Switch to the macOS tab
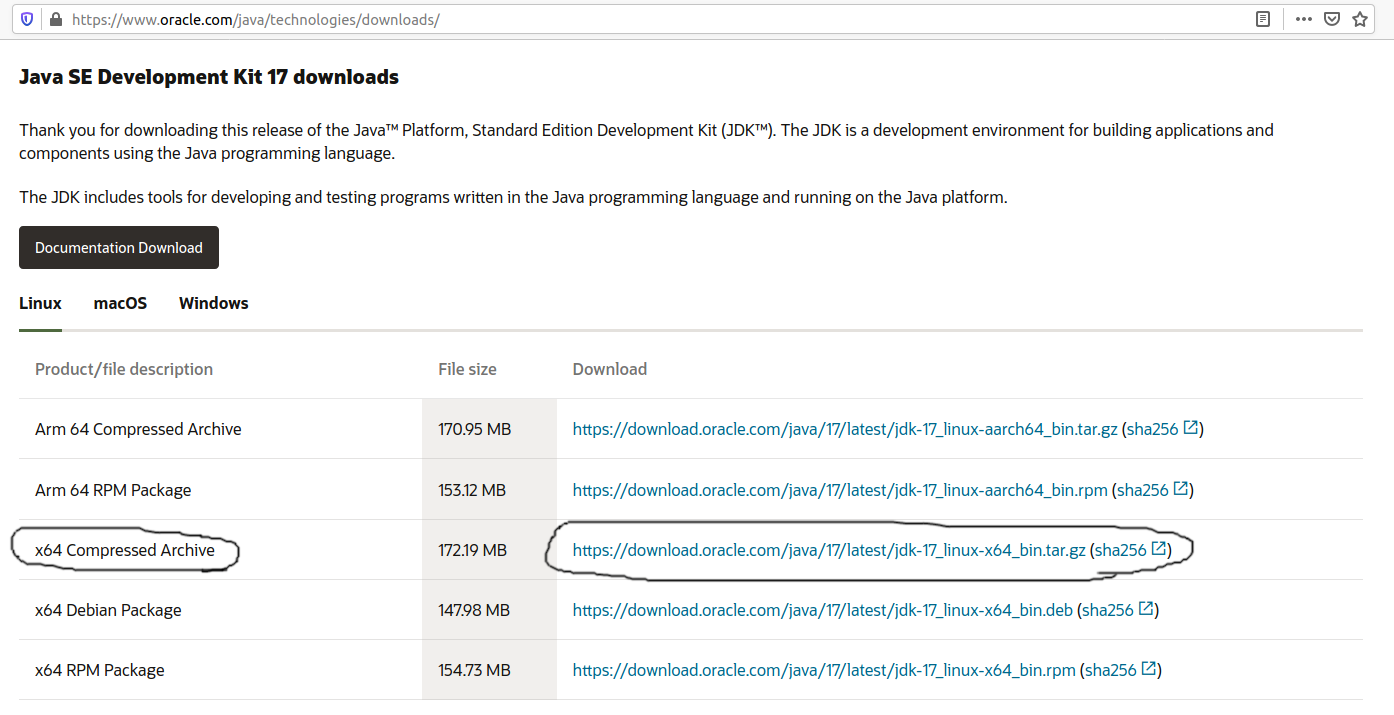 click(120, 303)
